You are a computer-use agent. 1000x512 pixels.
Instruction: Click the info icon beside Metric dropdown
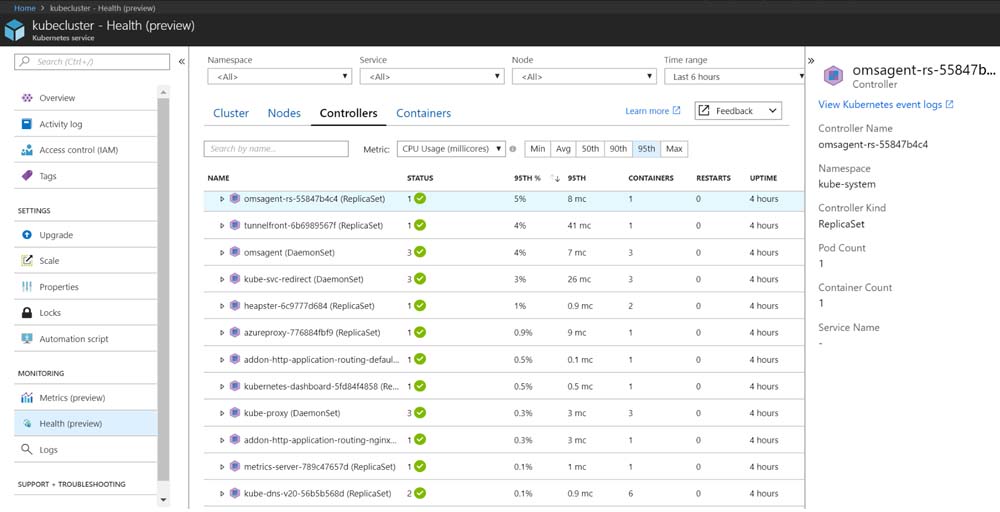pyautogui.click(x=513, y=149)
